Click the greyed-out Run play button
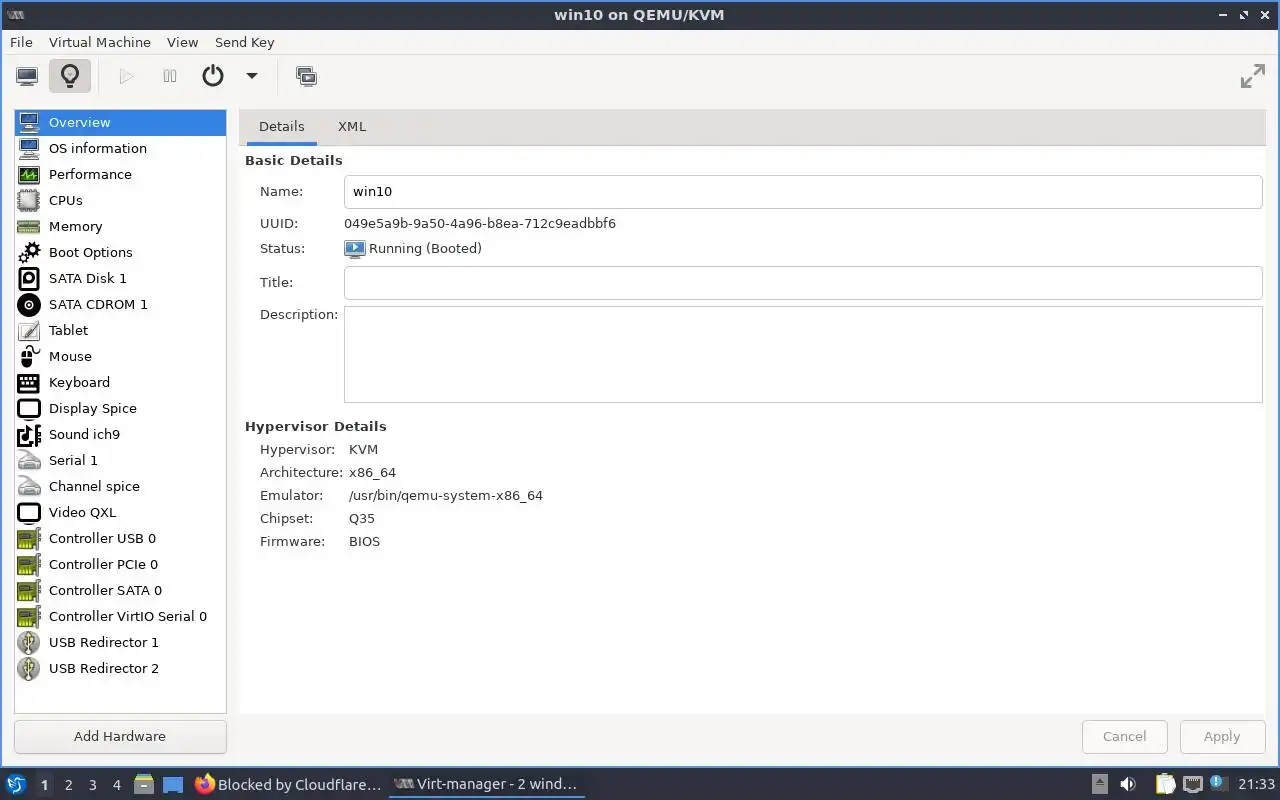 126,76
